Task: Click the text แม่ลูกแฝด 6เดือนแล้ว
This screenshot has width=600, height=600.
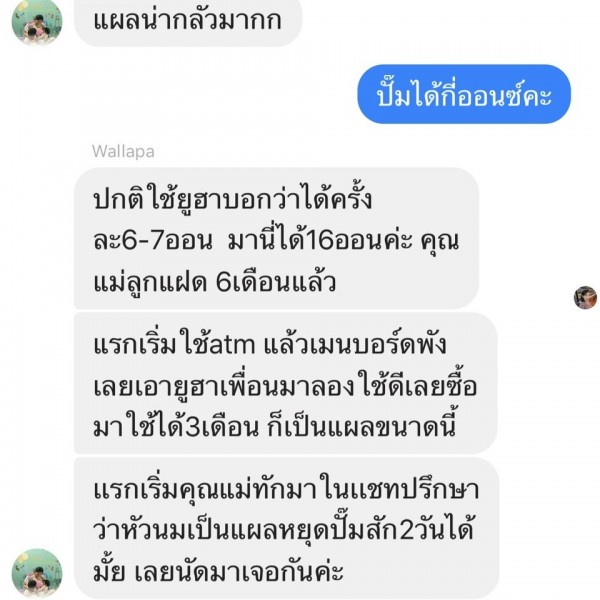Action: (x=215, y=283)
